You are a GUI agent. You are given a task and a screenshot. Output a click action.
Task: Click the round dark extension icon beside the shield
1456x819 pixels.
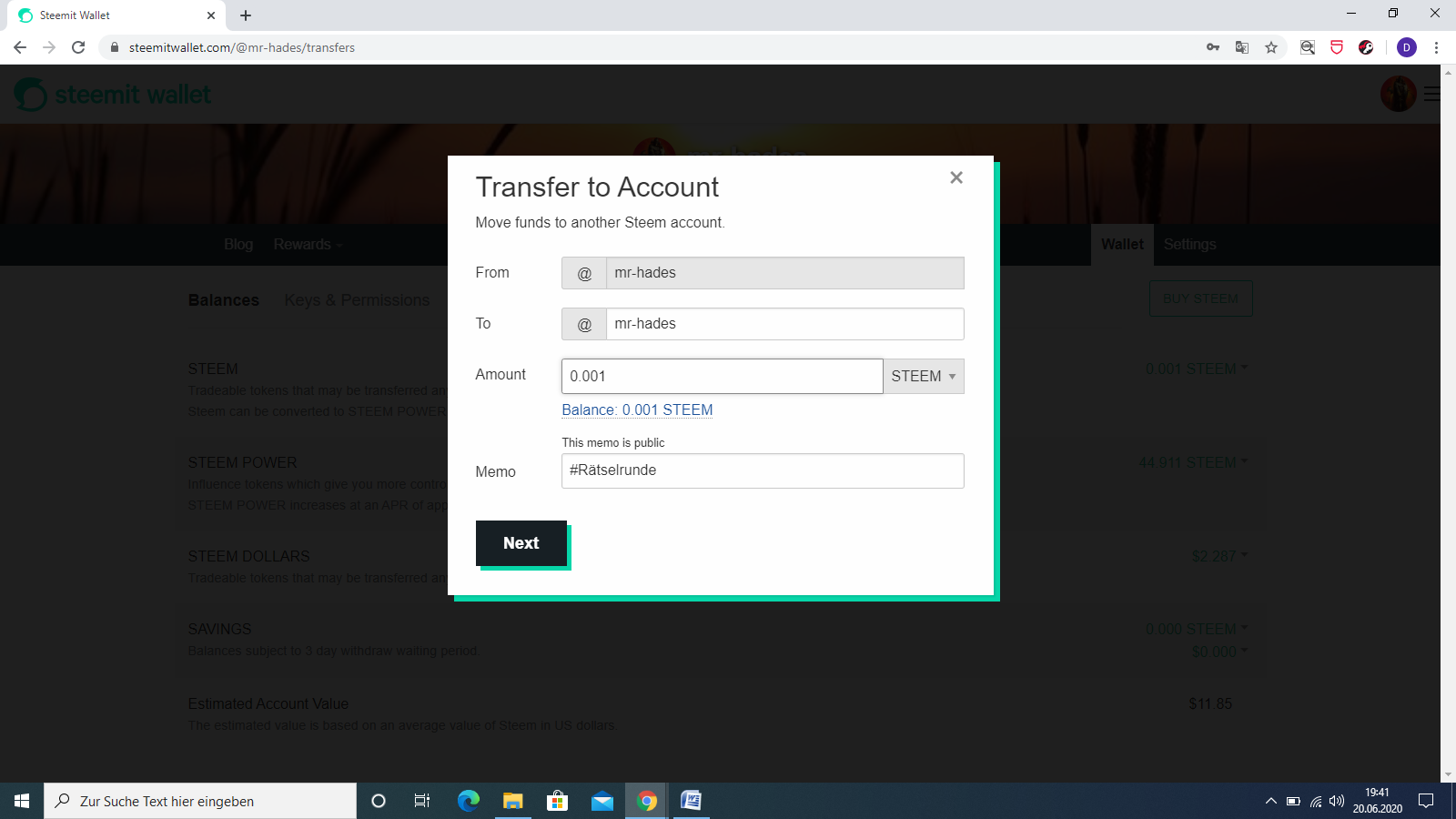click(x=1366, y=47)
